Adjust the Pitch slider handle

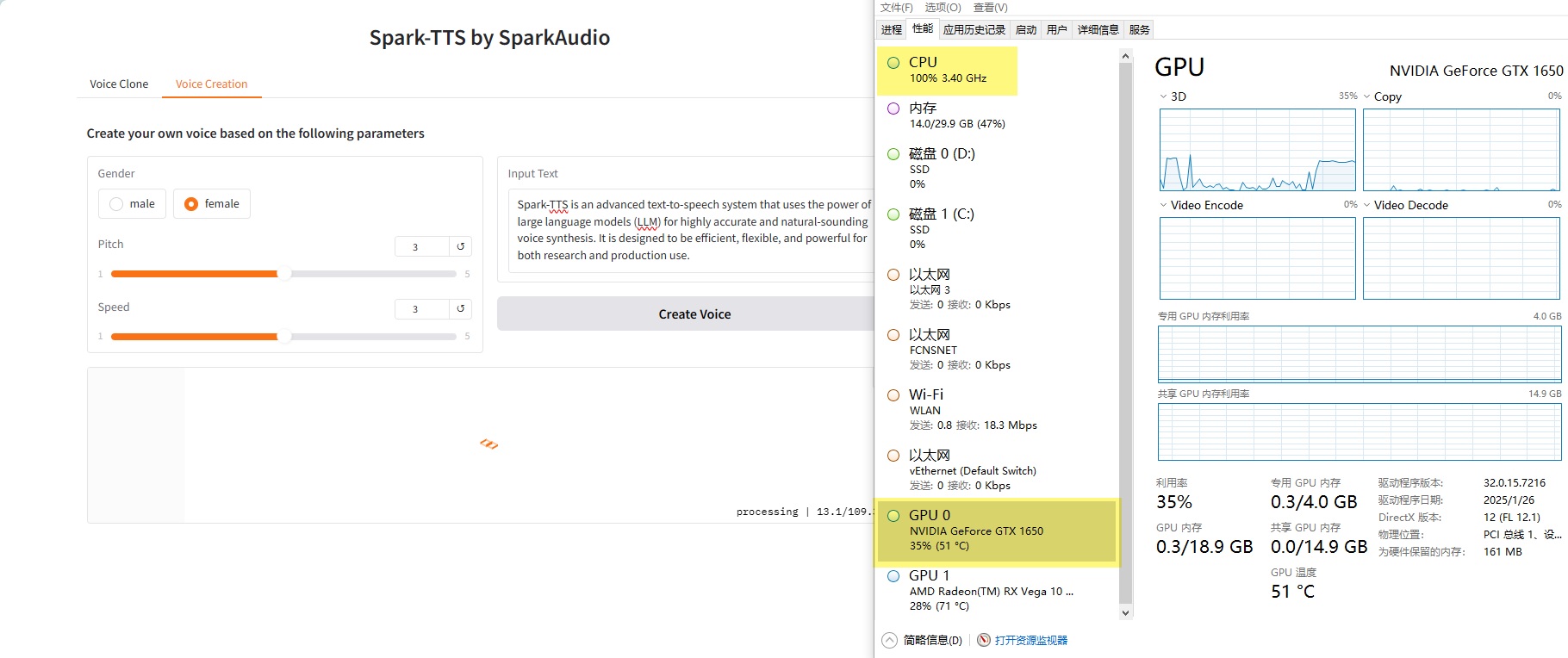283,274
